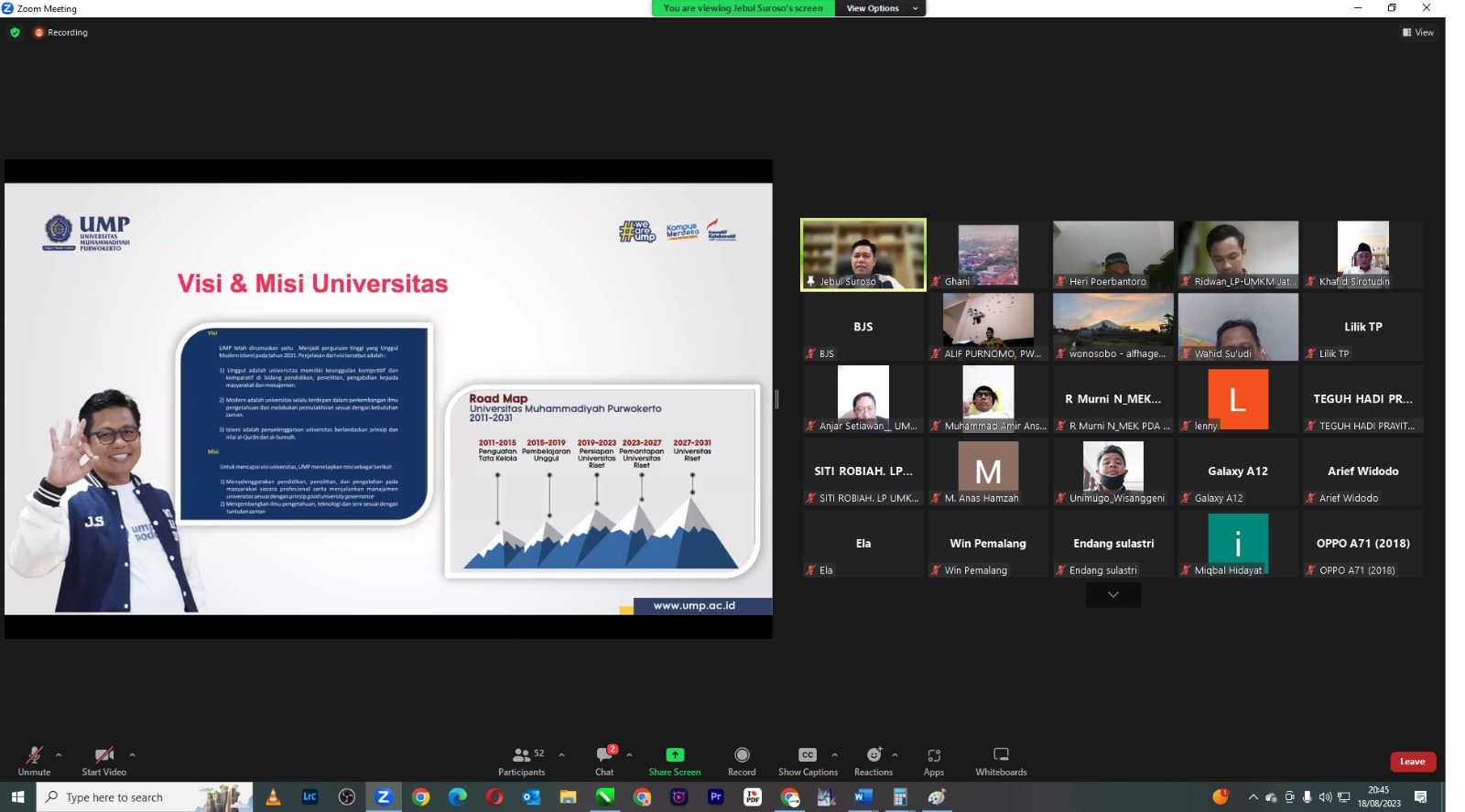Toggle Show Captions

click(x=807, y=760)
